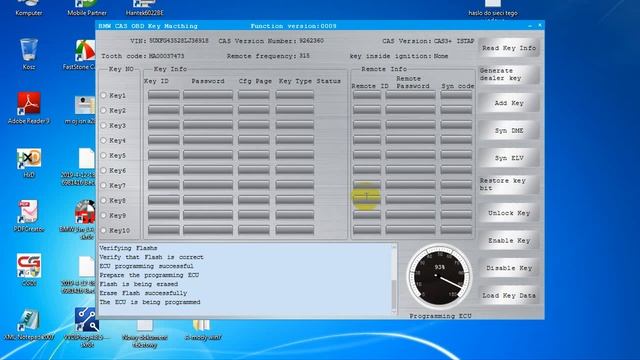640x360 pixels.
Task: Click the Key1 Key ID field
Action: [164, 95]
